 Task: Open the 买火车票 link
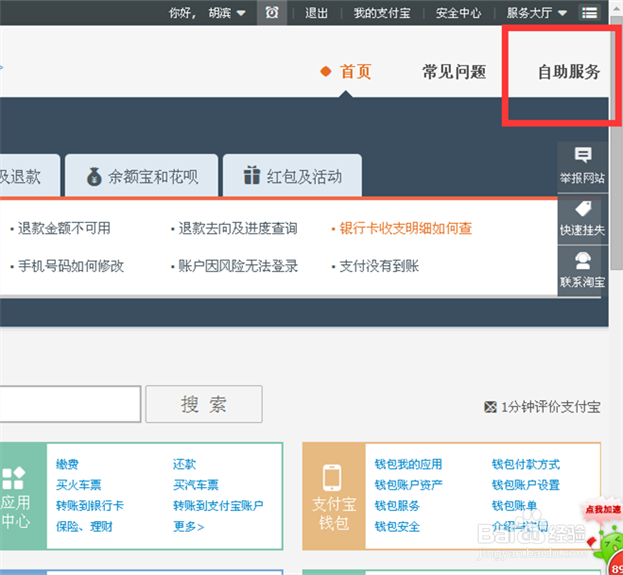pos(79,485)
